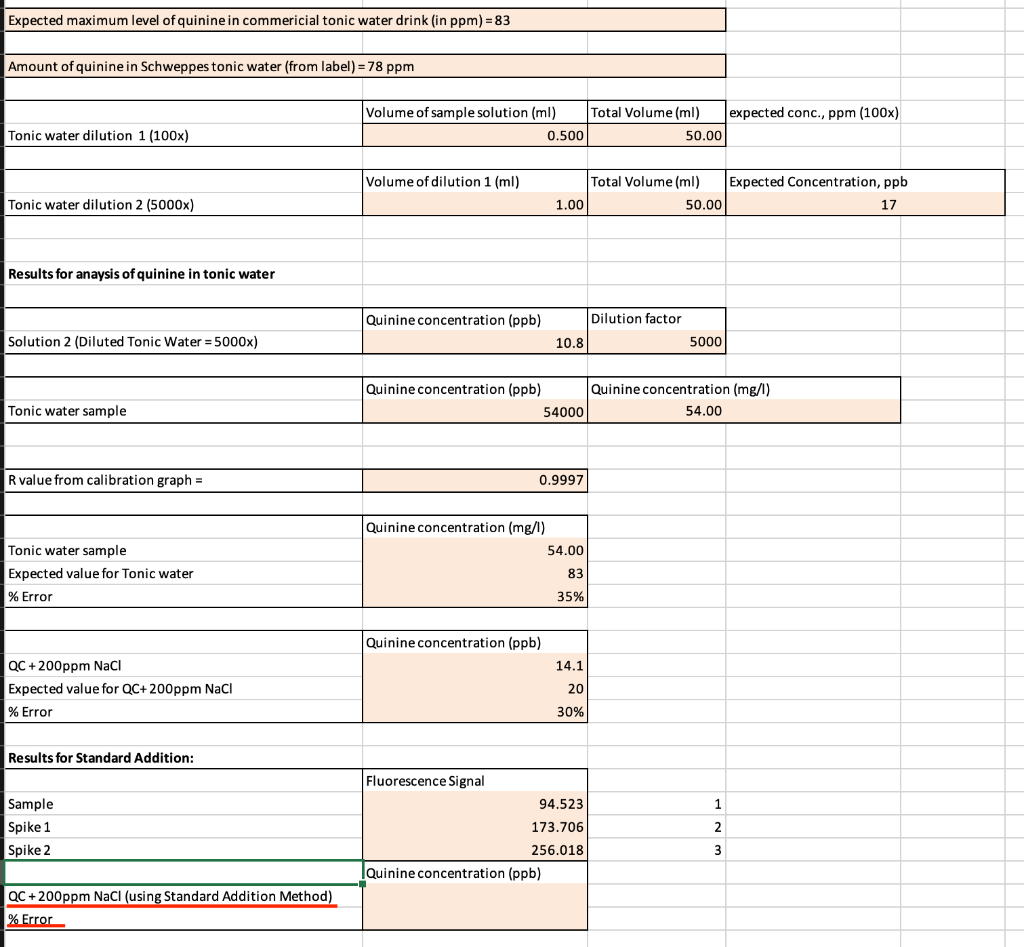Image resolution: width=1024 pixels, height=947 pixels.
Task: Select the 50.00 total volume for dilution 2
Action: (656, 204)
